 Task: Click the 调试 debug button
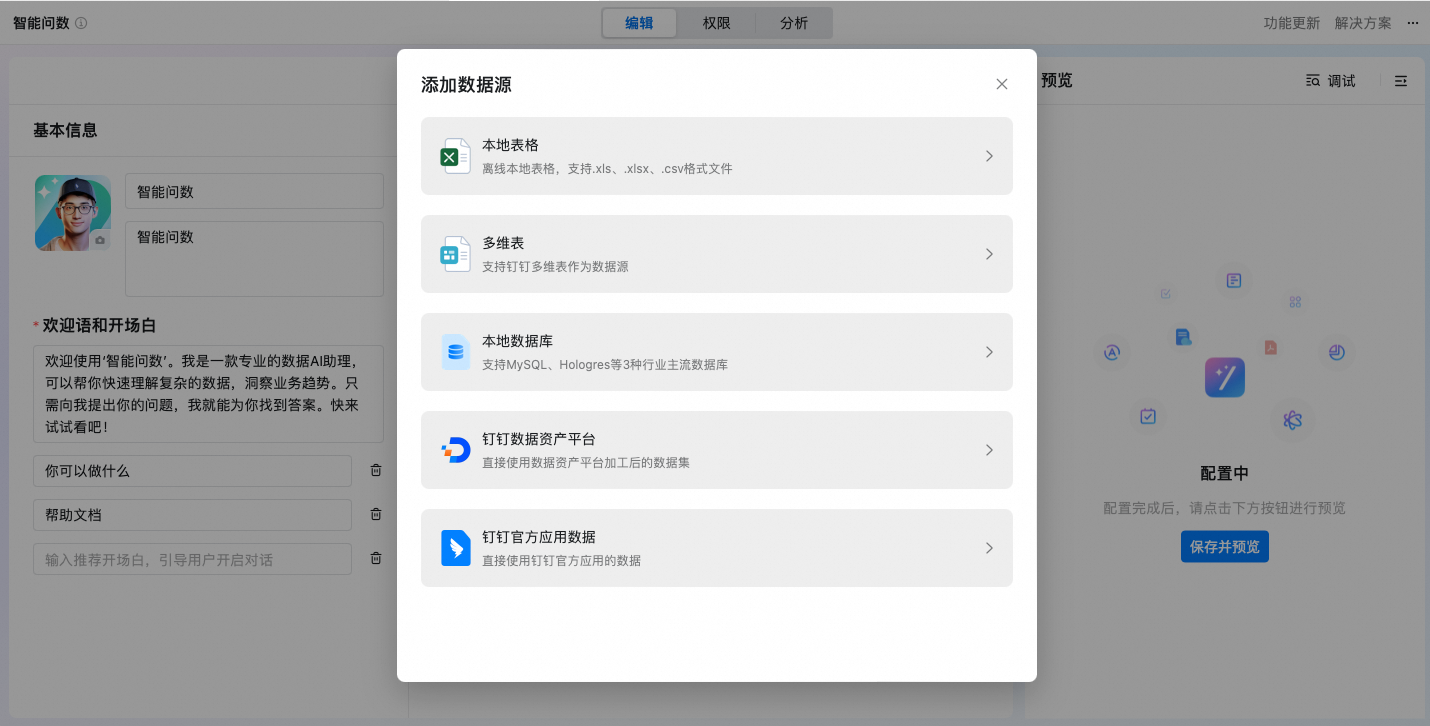pos(1330,81)
